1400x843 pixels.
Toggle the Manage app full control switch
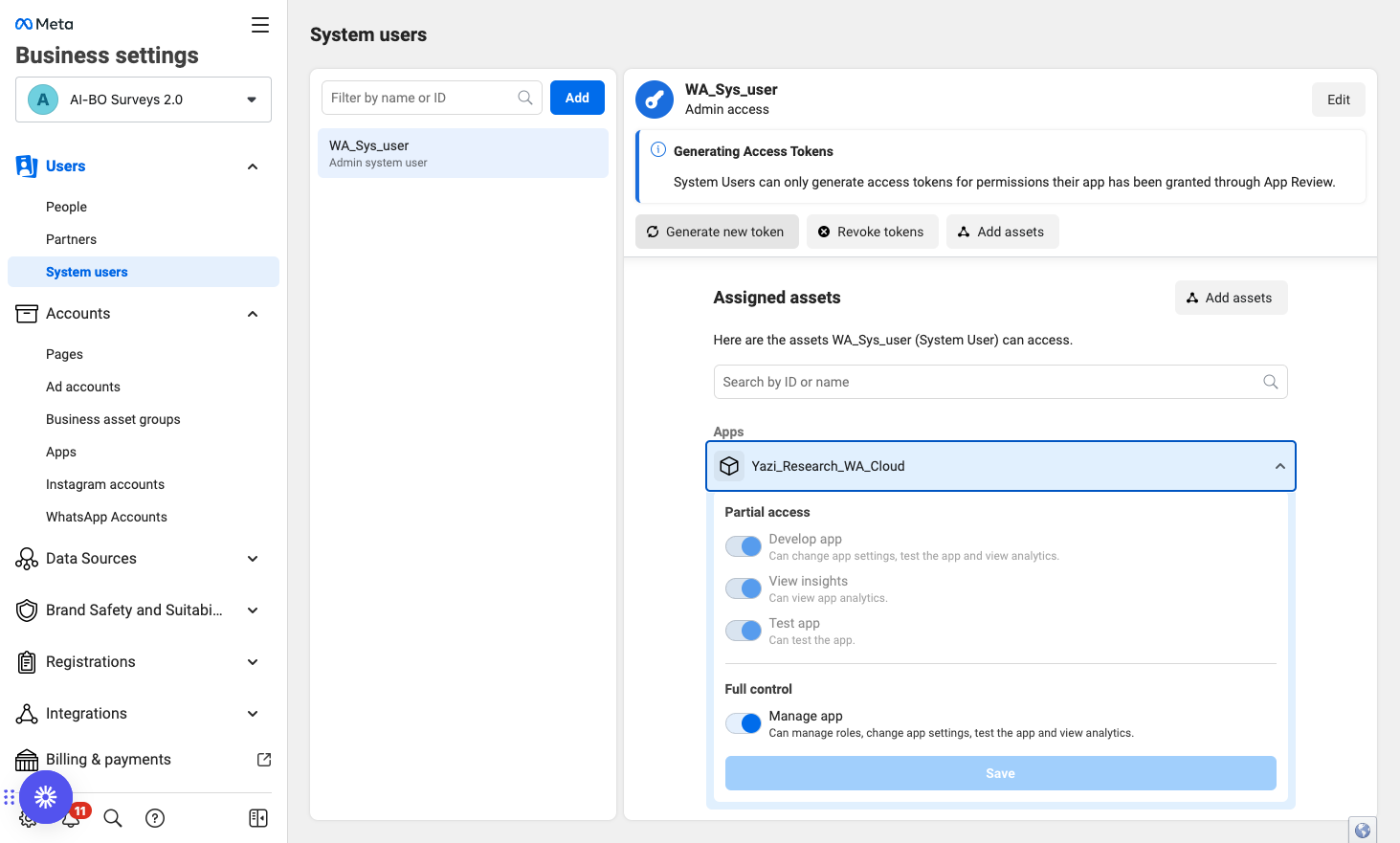744,723
